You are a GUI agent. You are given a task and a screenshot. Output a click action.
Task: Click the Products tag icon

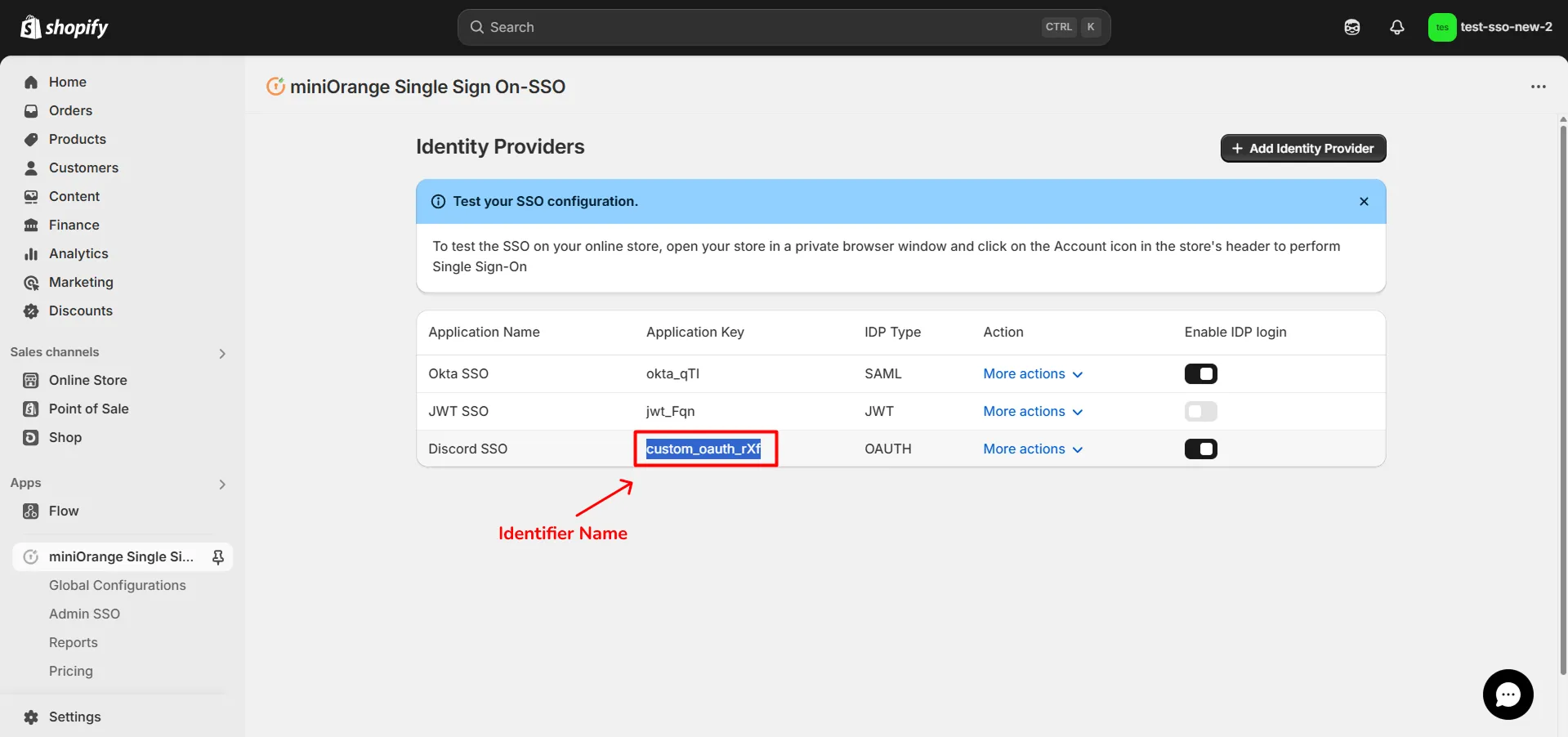pyautogui.click(x=31, y=139)
